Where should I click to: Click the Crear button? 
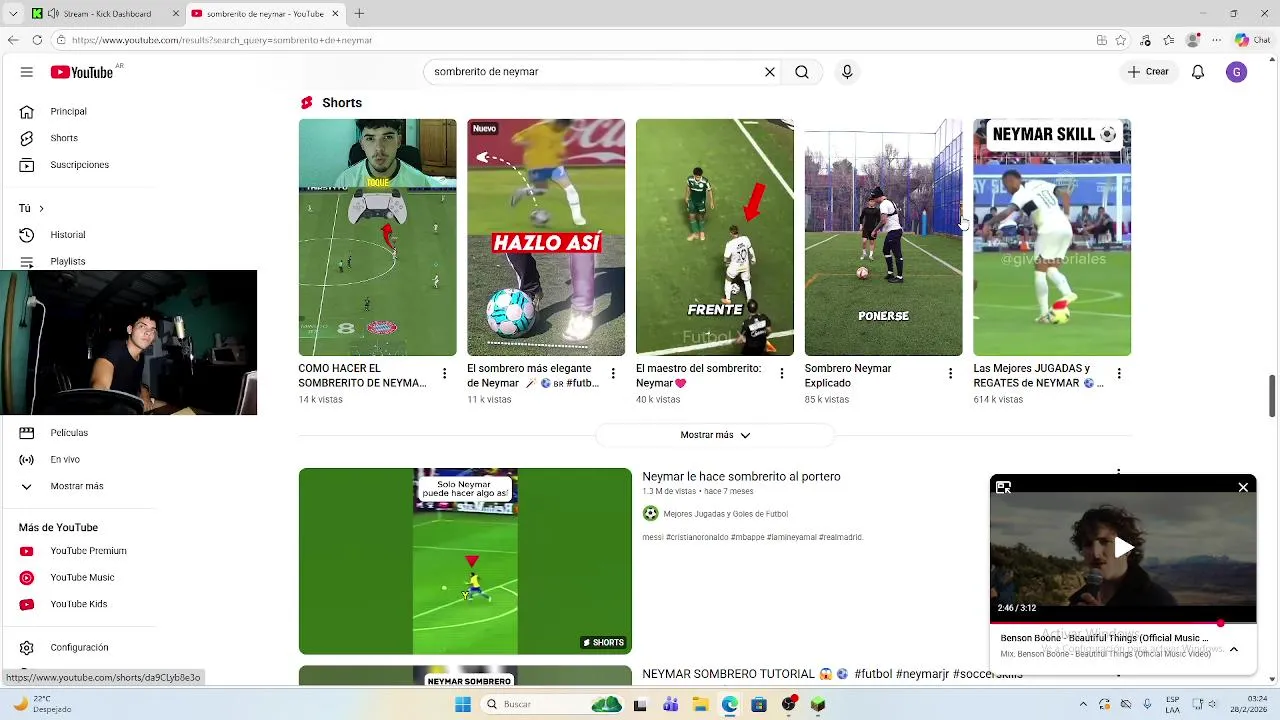1148,72
